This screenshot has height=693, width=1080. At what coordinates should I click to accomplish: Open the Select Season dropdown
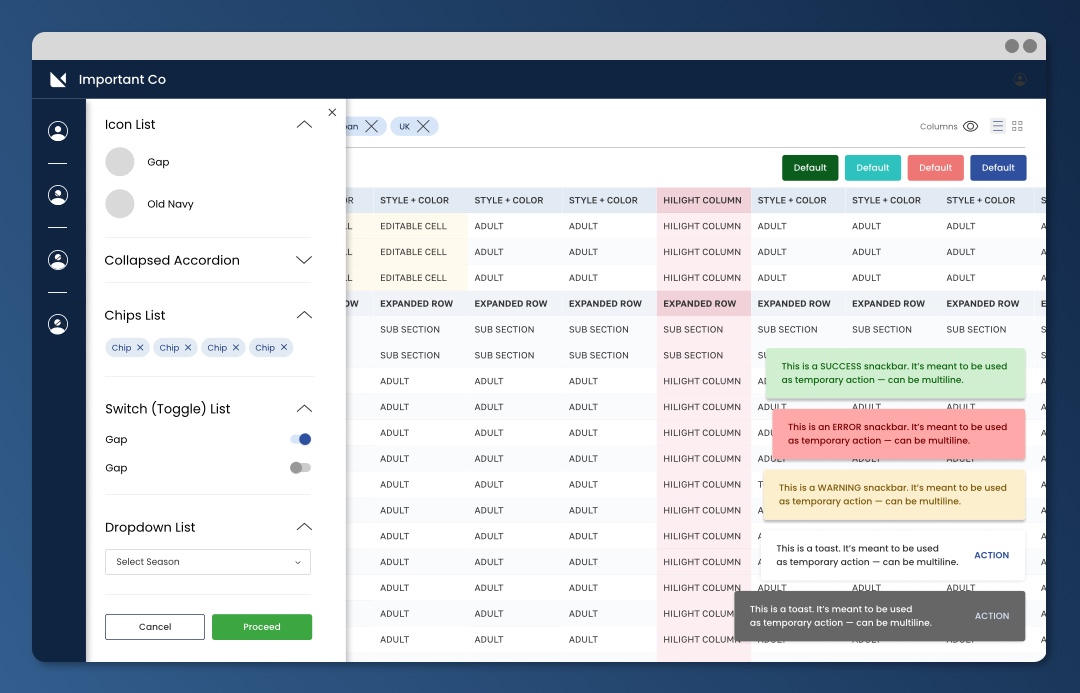208,562
